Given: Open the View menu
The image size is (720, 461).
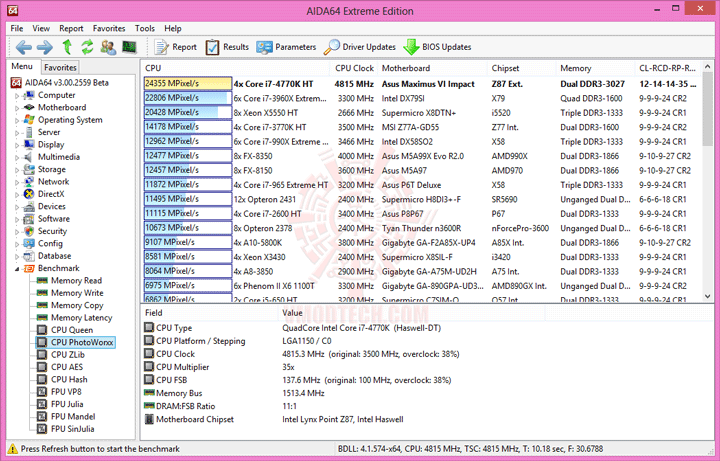Looking at the screenshot, I should (x=41, y=28).
